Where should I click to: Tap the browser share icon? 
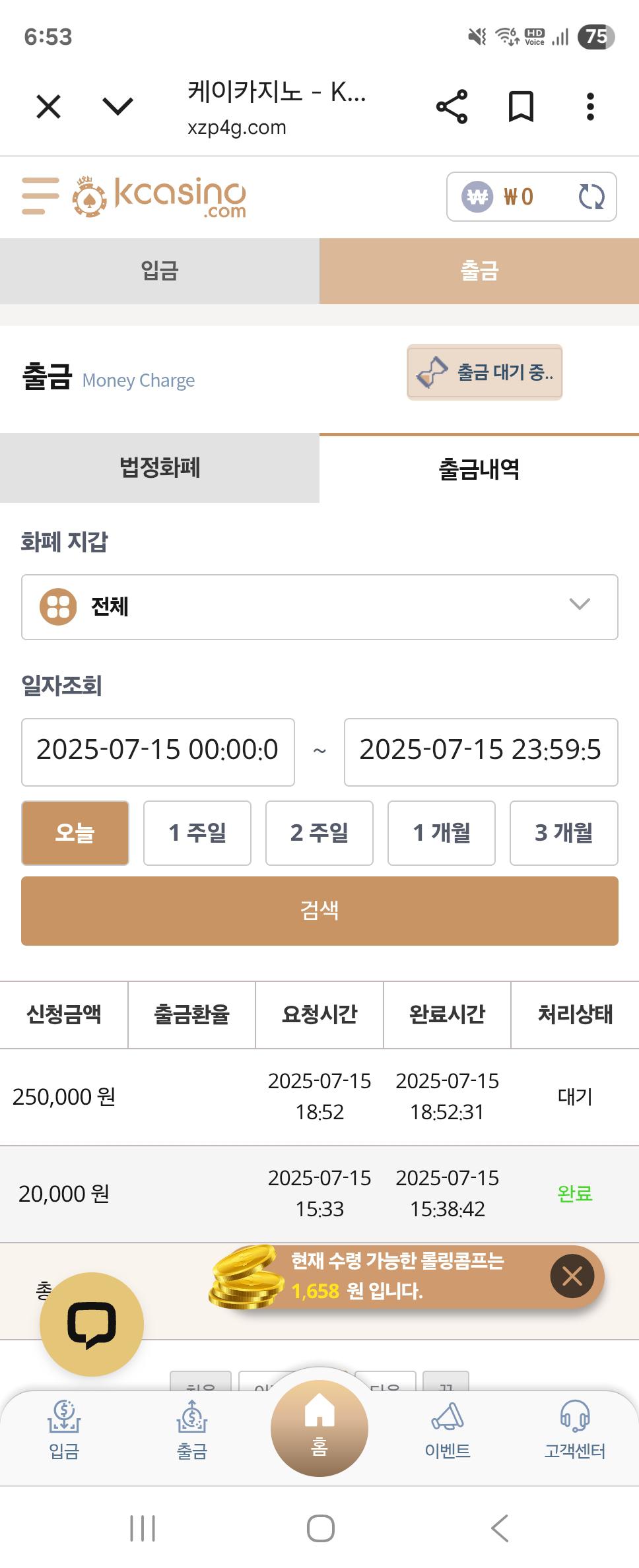pyautogui.click(x=452, y=107)
